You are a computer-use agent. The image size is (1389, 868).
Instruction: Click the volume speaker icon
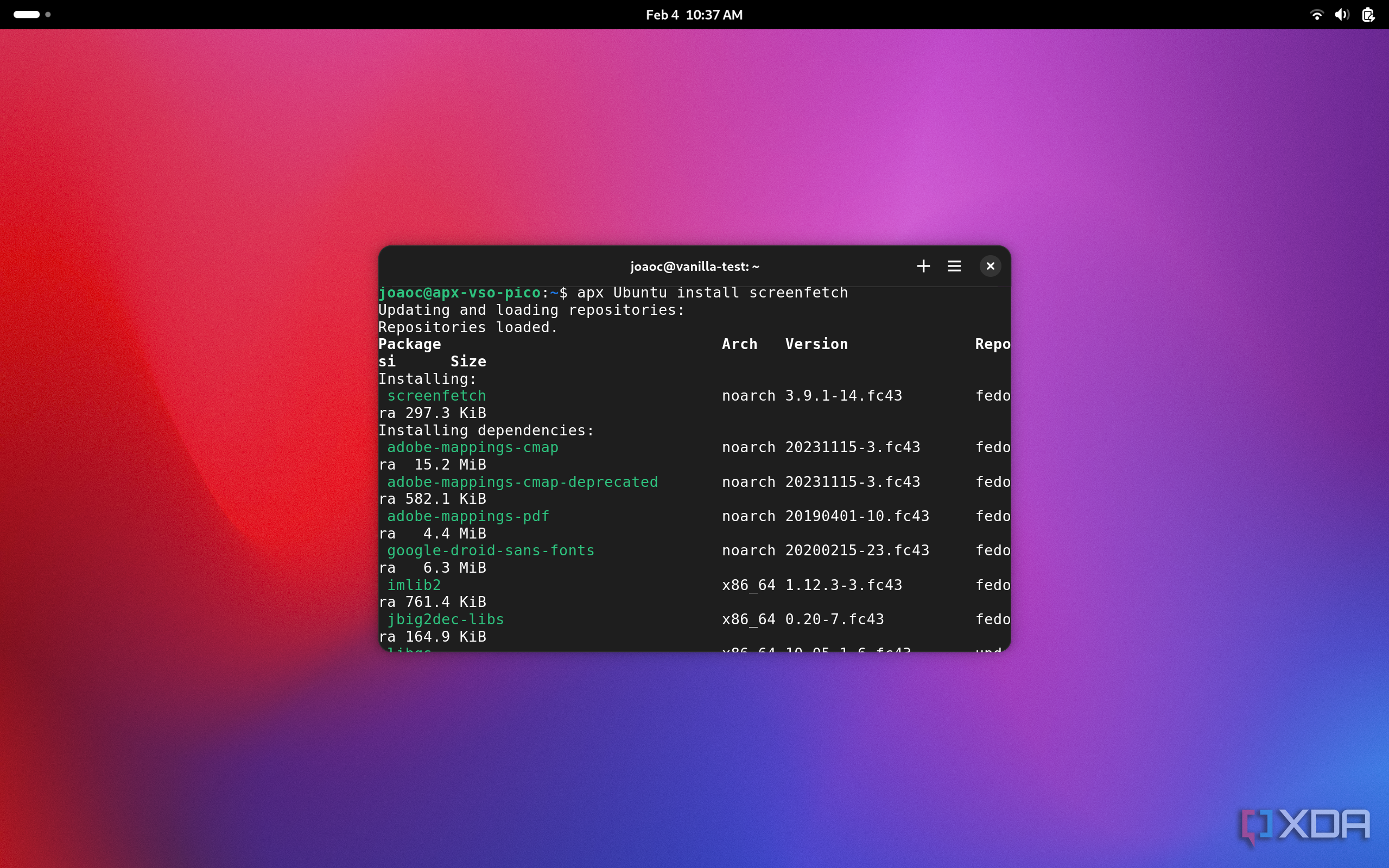tap(1342, 15)
